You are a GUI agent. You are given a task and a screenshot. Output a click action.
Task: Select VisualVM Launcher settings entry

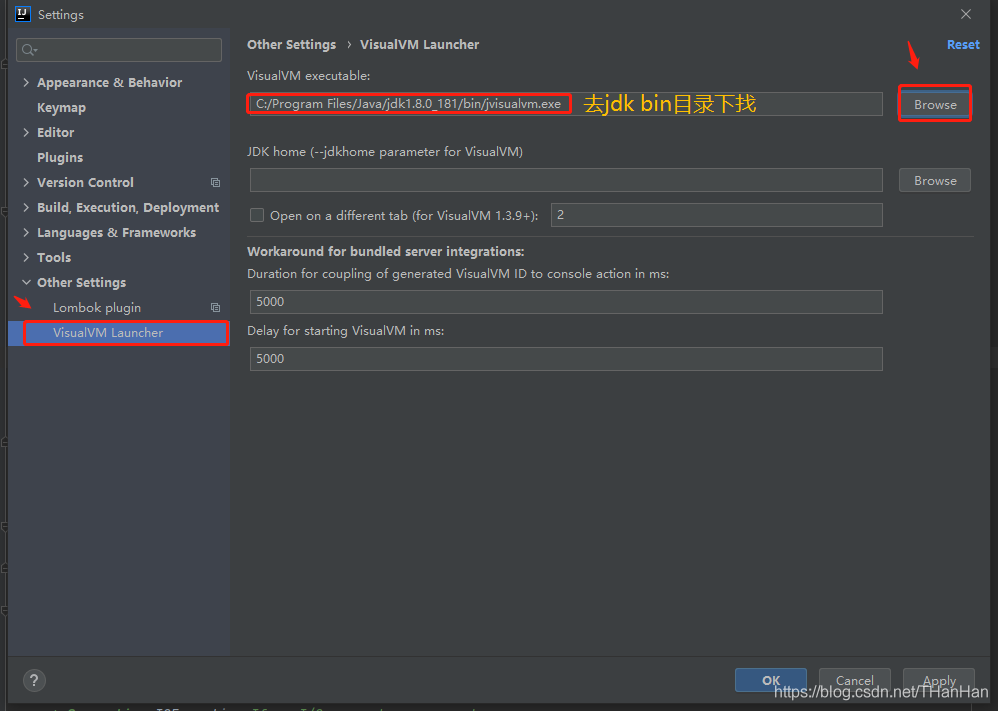pyautogui.click(x=118, y=333)
